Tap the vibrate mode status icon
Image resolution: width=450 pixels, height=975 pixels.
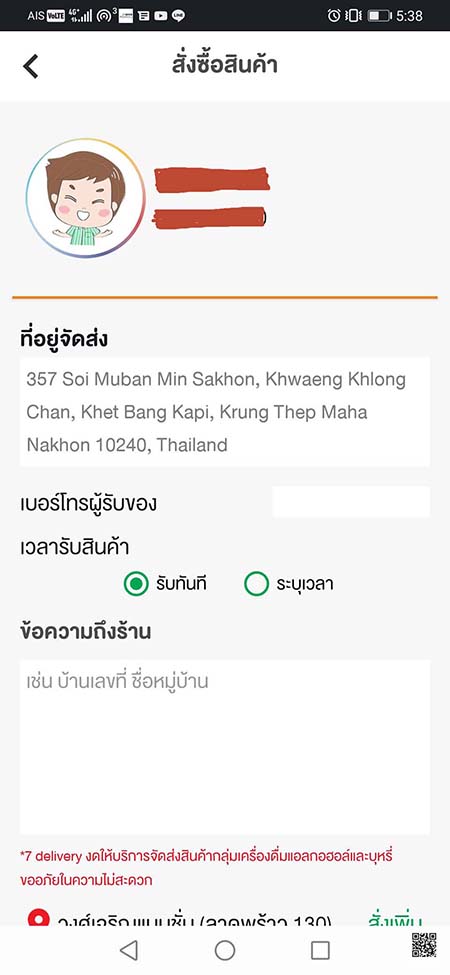353,16
